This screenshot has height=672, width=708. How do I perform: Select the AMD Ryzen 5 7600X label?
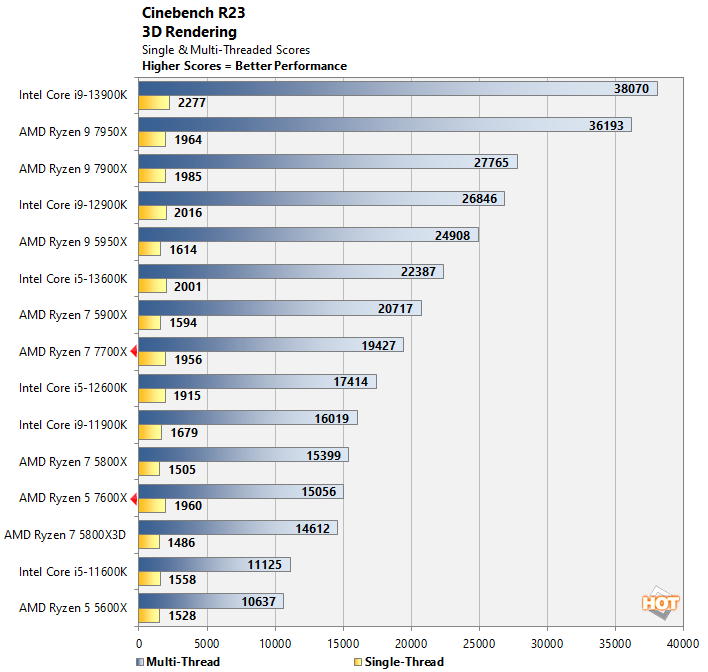73,498
